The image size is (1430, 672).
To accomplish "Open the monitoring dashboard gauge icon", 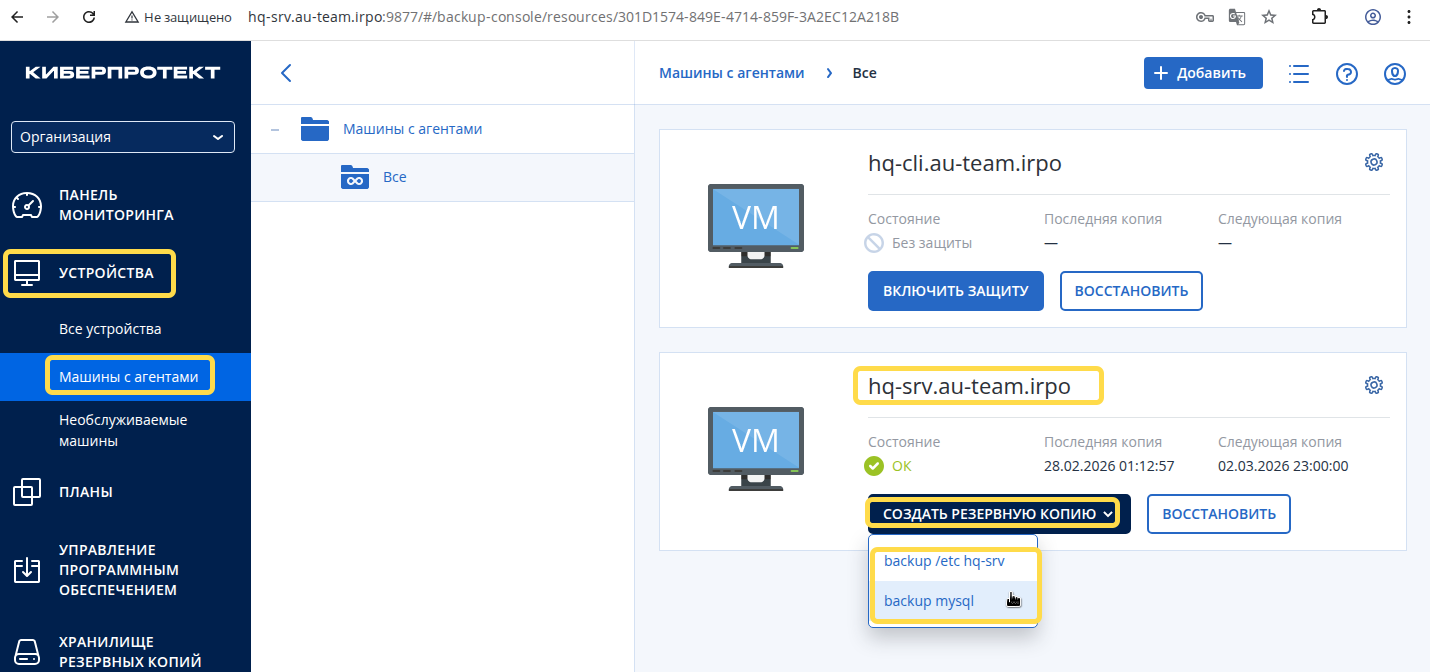I will tap(26, 205).
